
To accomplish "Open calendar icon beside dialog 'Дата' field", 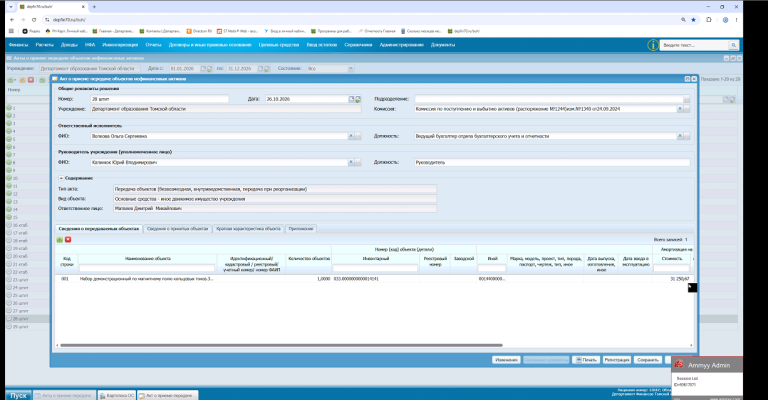I will (x=351, y=99).
